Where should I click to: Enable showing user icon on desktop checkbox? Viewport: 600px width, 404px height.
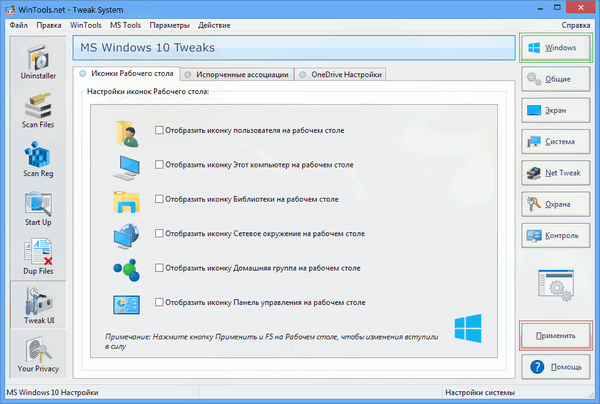coord(160,130)
